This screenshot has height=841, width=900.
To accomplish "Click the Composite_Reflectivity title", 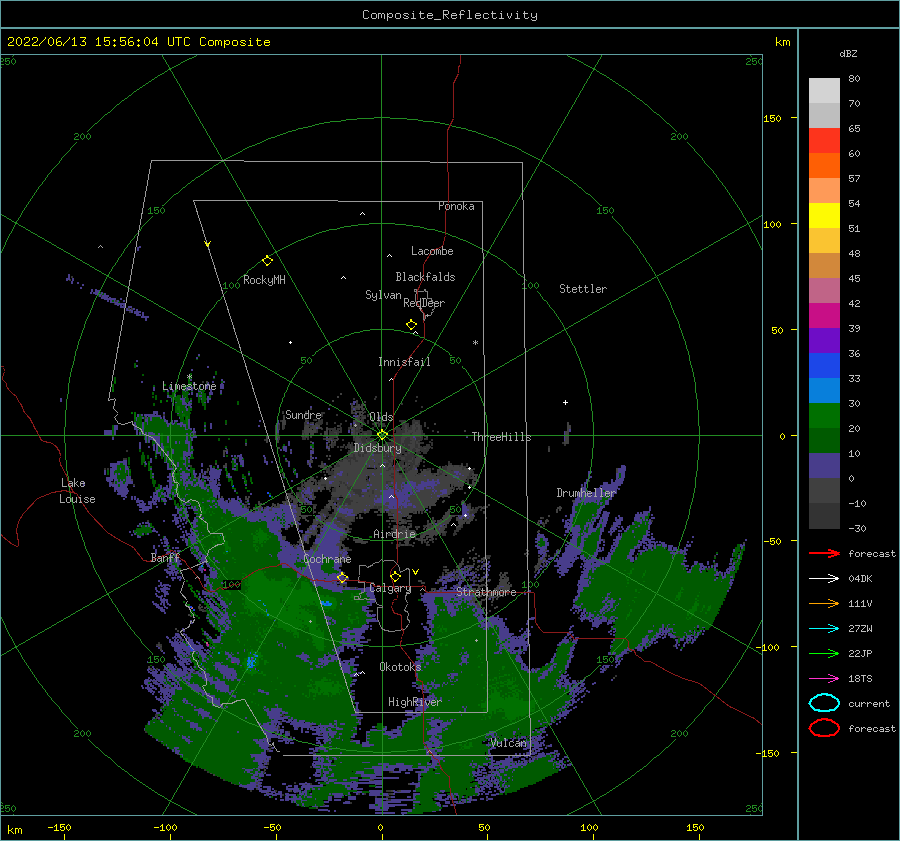I will pyautogui.click(x=450, y=15).
